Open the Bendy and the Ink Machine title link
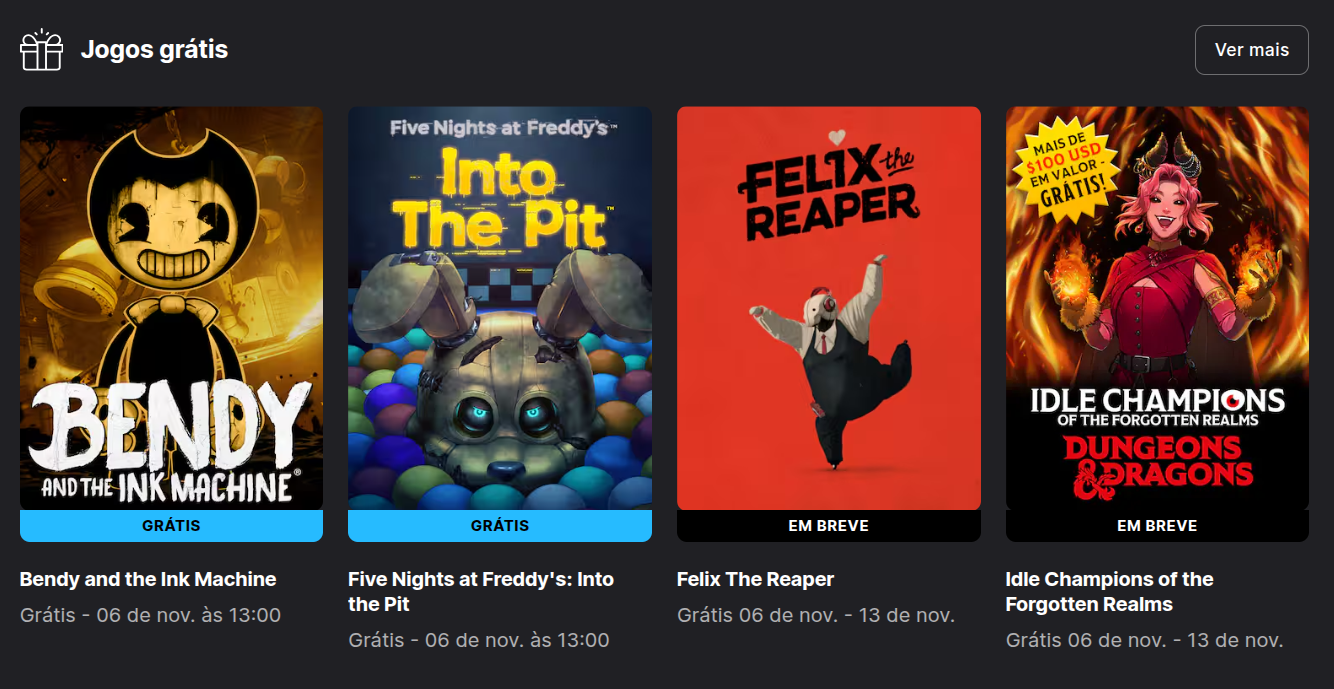Screen dimensions: 1334x689 click(x=148, y=579)
